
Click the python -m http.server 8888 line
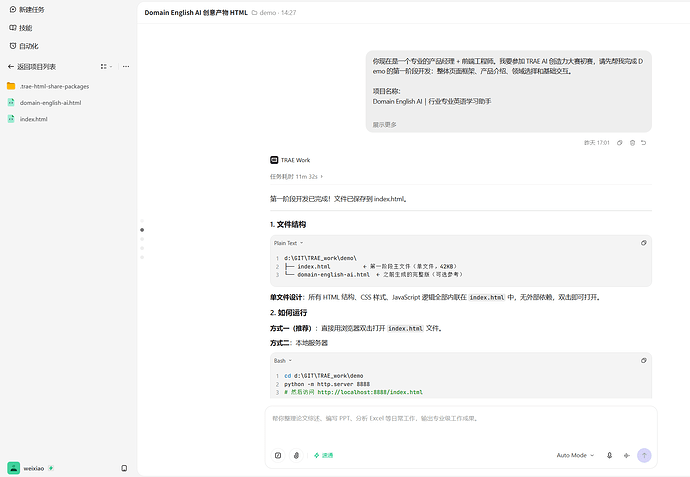tap(327, 384)
